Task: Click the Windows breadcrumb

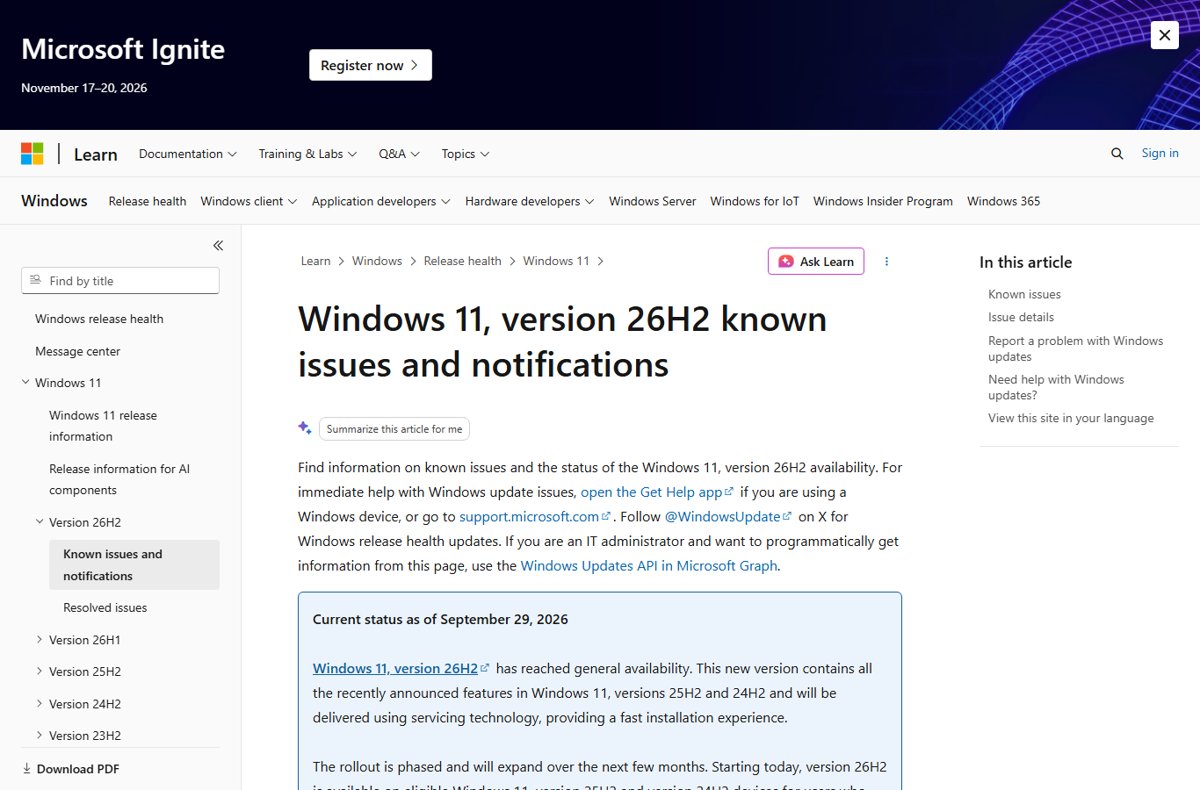Action: click(377, 261)
